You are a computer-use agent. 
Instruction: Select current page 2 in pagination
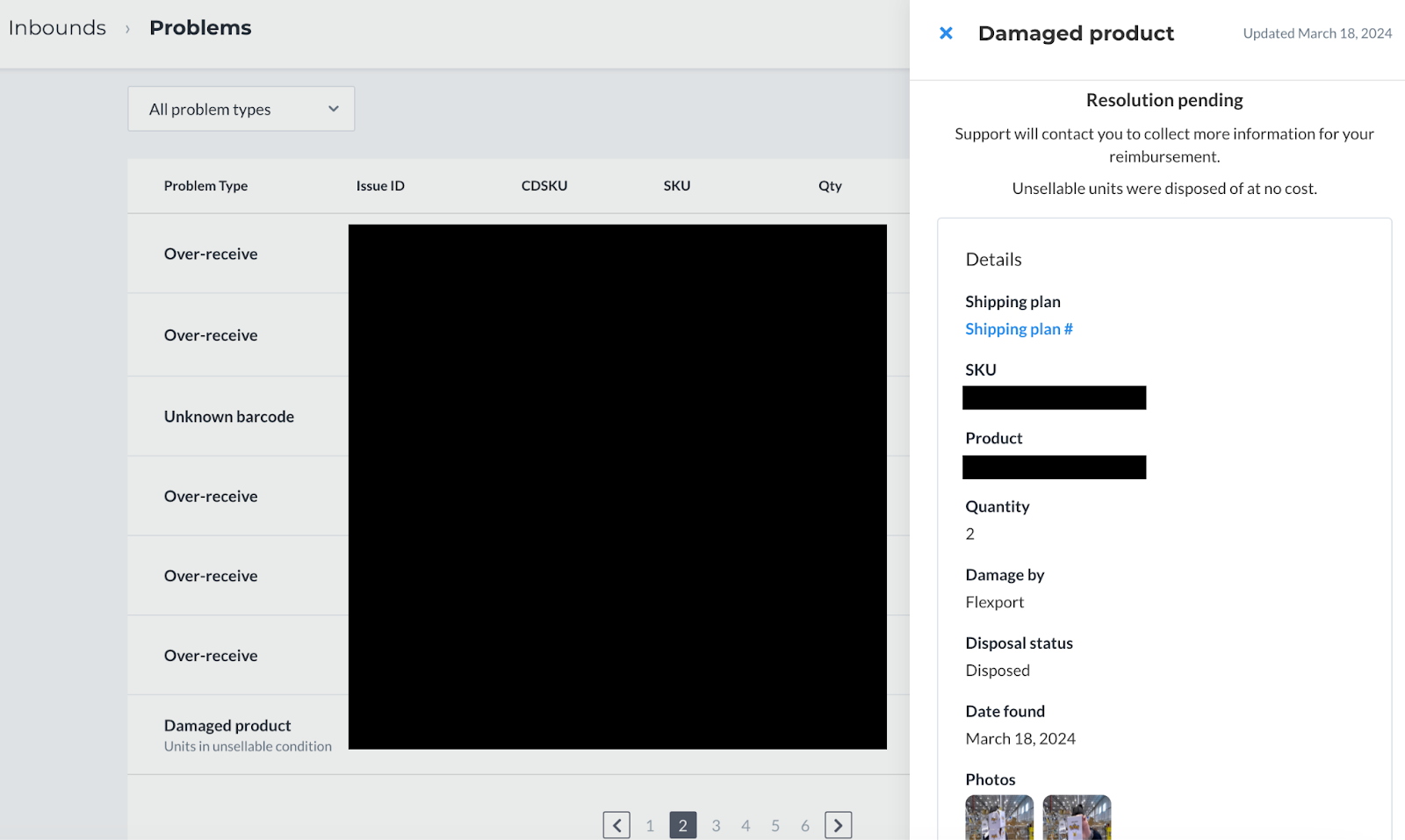(x=683, y=825)
